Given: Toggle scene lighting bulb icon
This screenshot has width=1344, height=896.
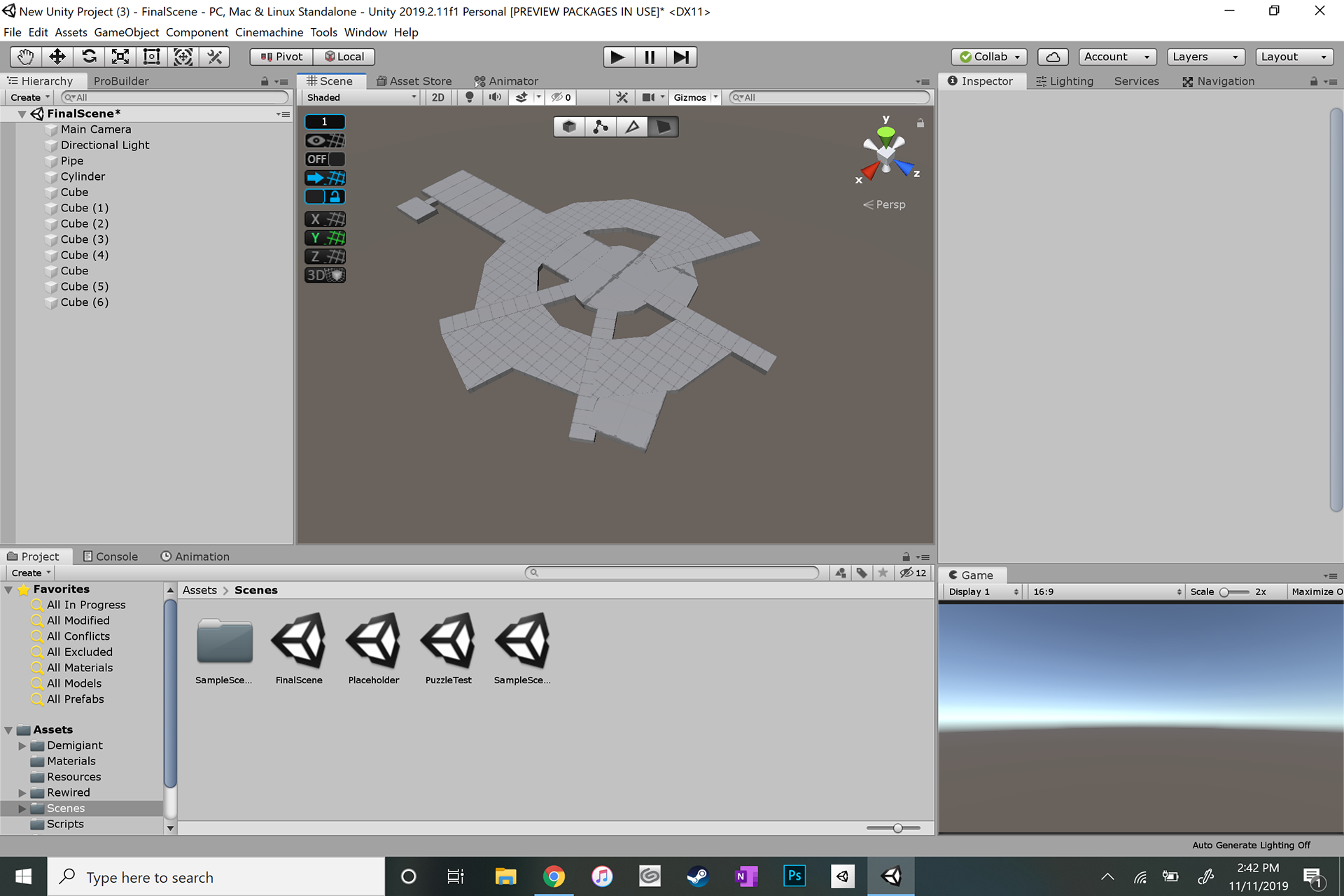Looking at the screenshot, I should [x=469, y=97].
